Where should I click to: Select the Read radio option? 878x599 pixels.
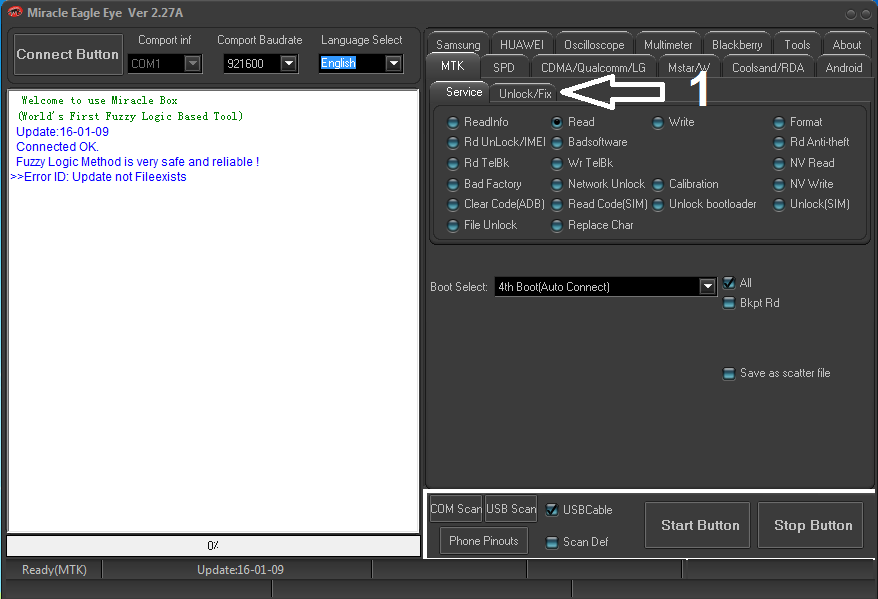[x=573, y=122]
